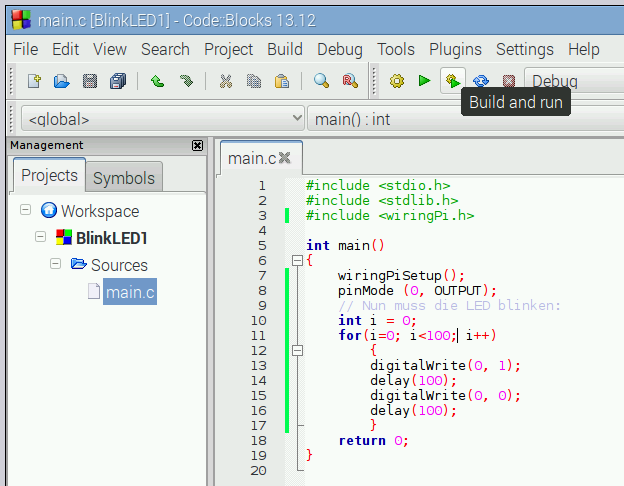Click the Workspace globe icon

click(49, 210)
